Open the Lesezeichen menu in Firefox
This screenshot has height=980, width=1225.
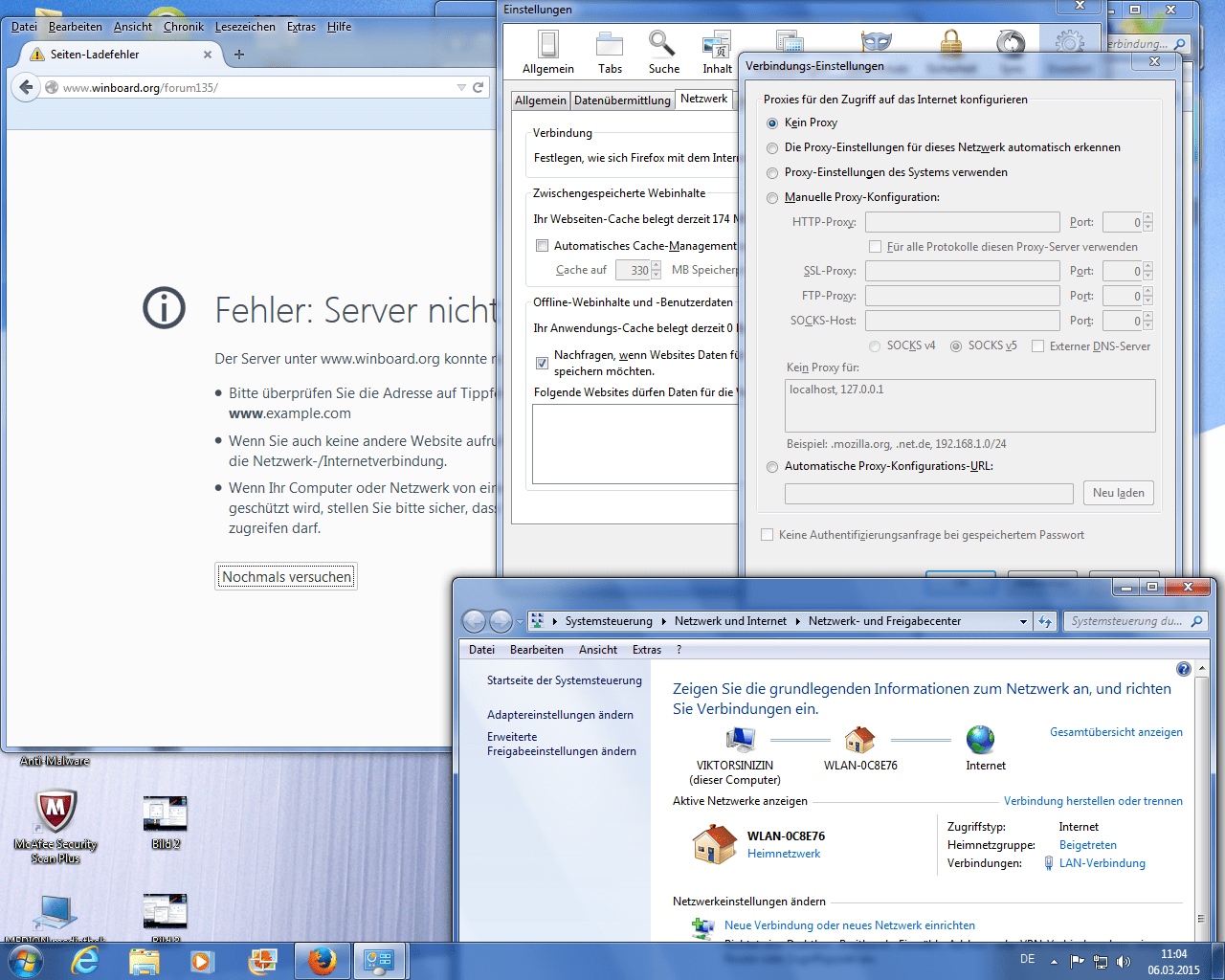(x=245, y=27)
